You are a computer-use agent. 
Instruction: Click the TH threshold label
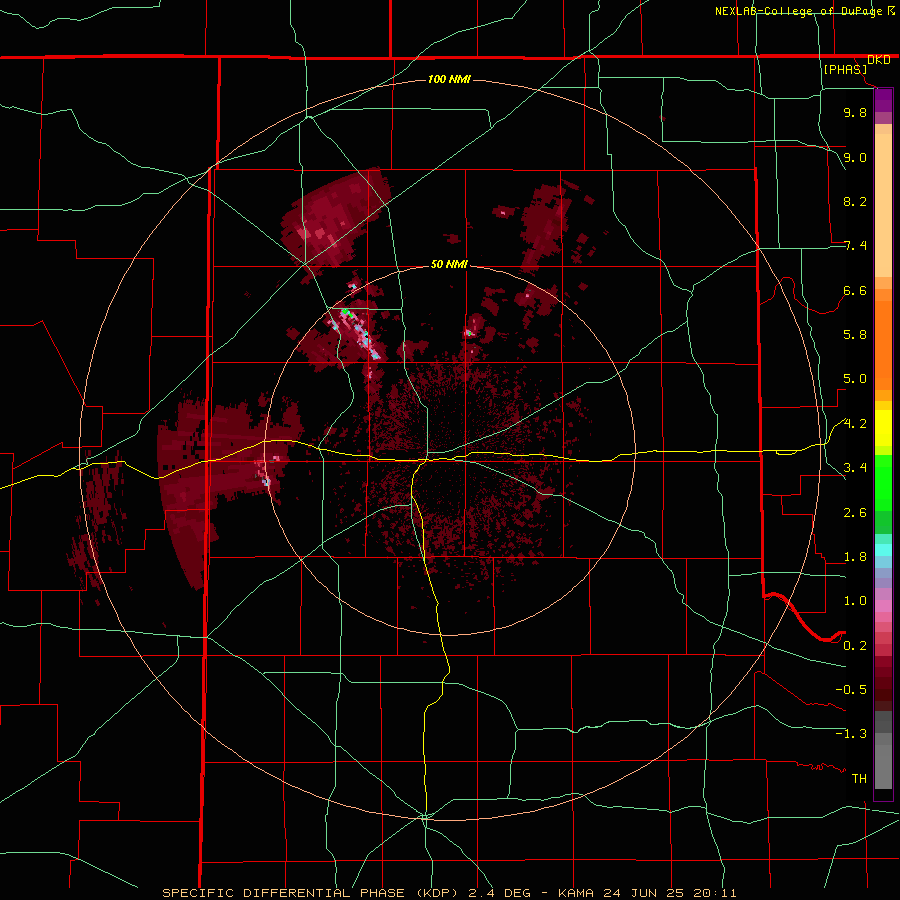click(x=859, y=779)
